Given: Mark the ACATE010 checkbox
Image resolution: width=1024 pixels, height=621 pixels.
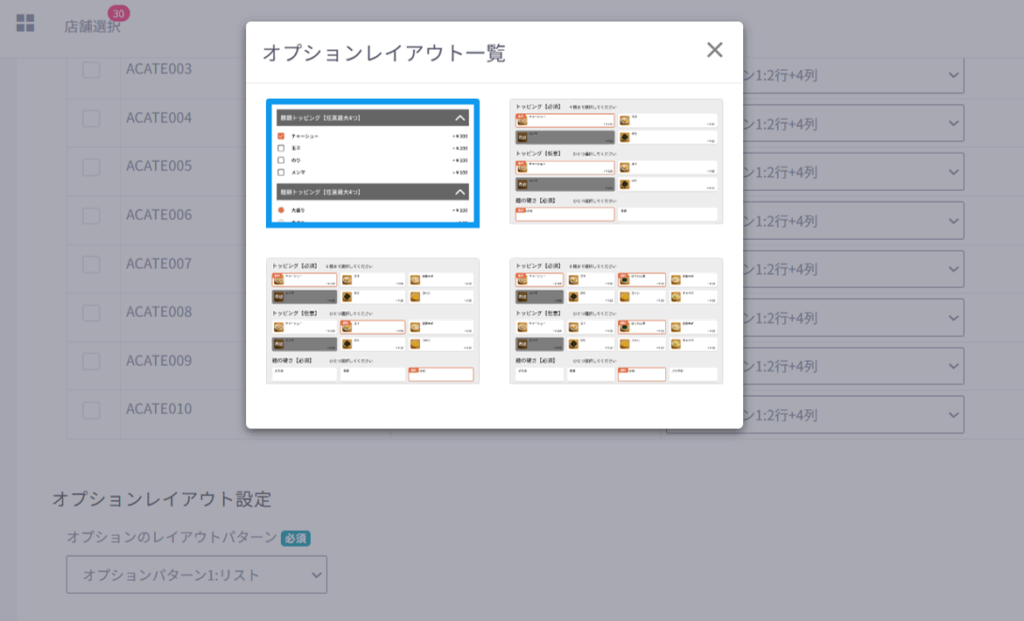Looking at the screenshot, I should tap(91, 410).
